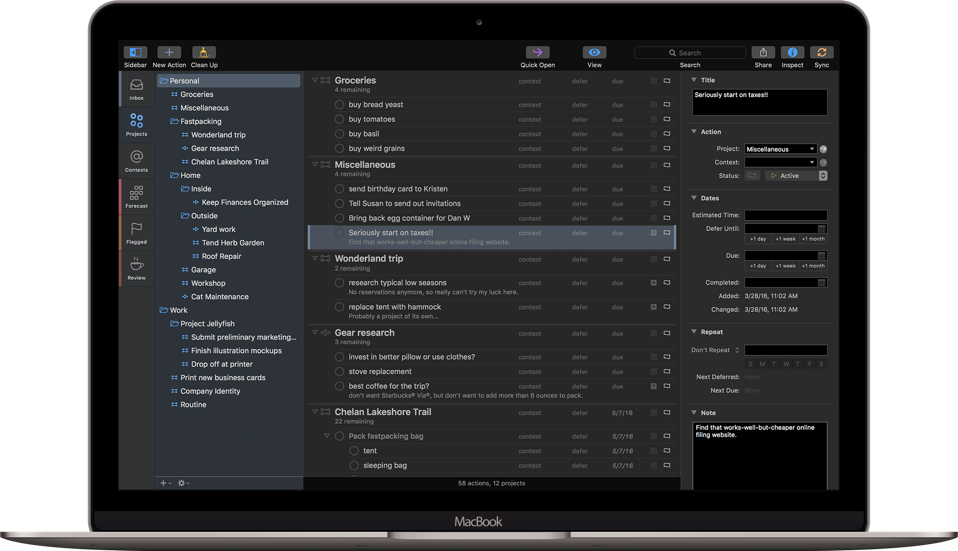This screenshot has width=958, height=551.
Task: Open the View options eye icon
Action: (594, 53)
